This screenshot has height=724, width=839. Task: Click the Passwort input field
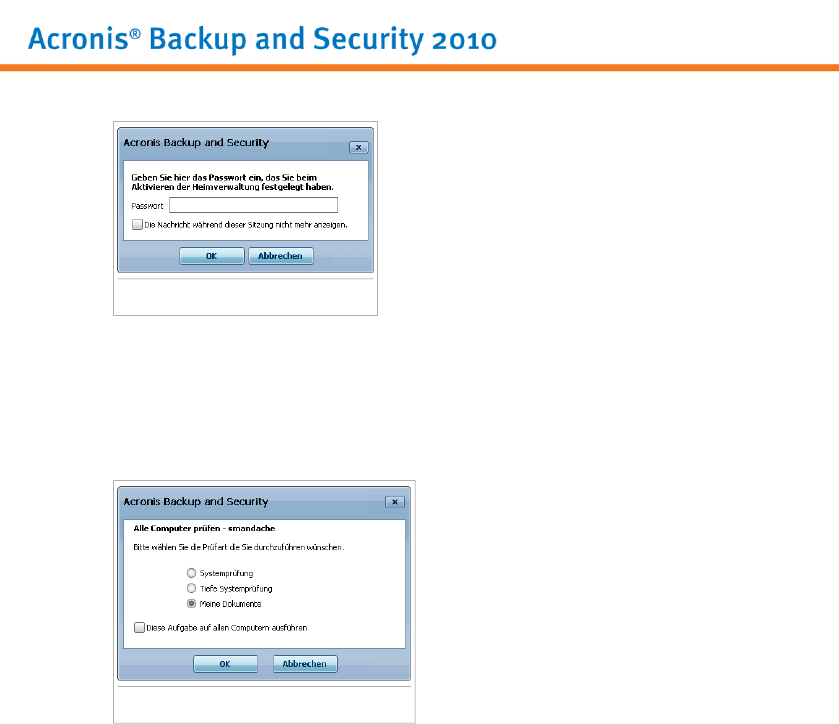tap(253, 205)
